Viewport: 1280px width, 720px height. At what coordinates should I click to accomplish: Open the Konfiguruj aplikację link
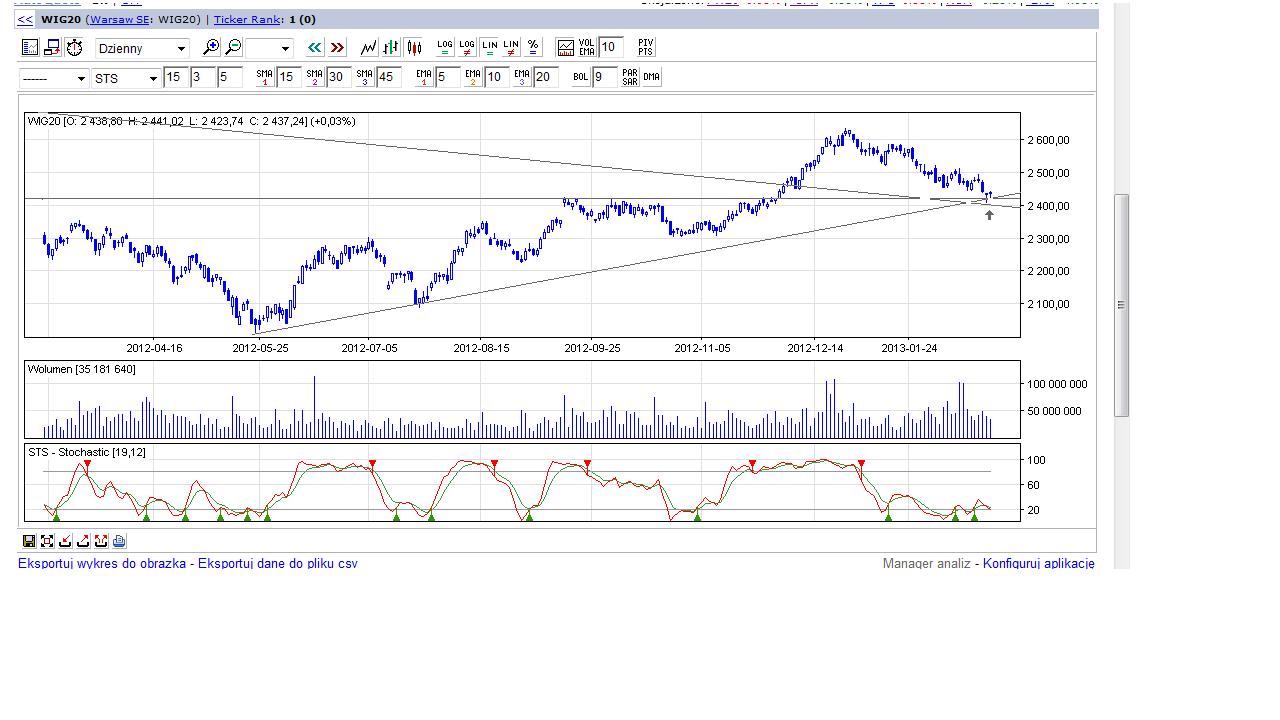(x=1038, y=564)
